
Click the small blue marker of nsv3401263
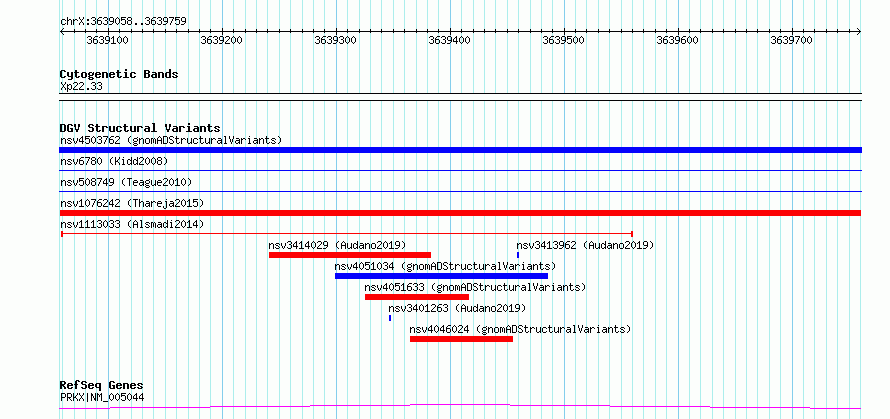[390, 318]
